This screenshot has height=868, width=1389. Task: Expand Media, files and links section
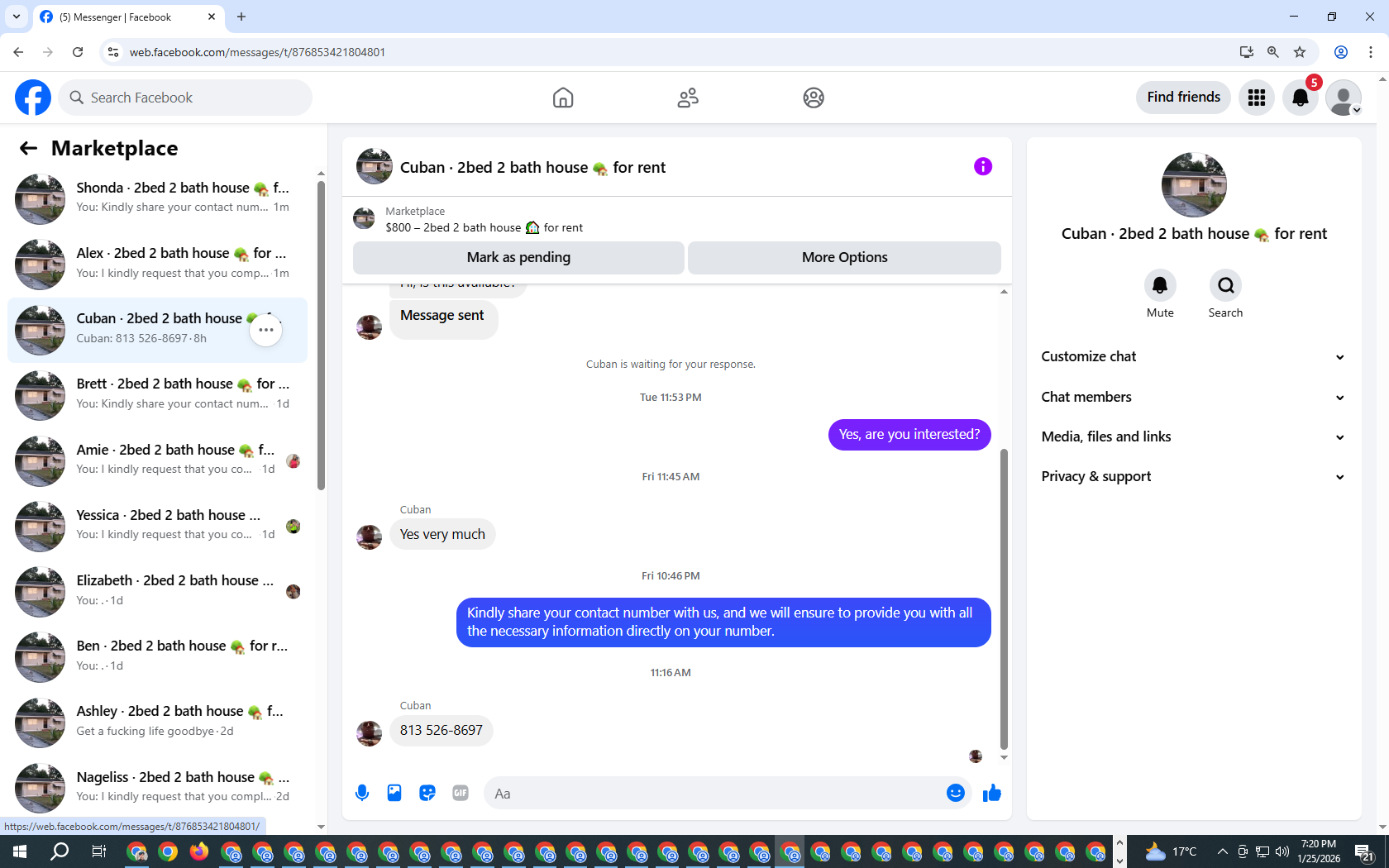tap(1193, 436)
